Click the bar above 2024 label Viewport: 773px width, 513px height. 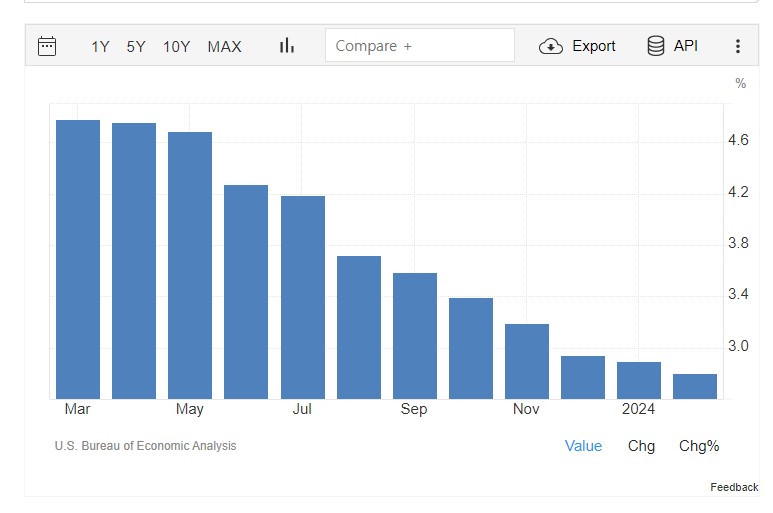coord(639,380)
